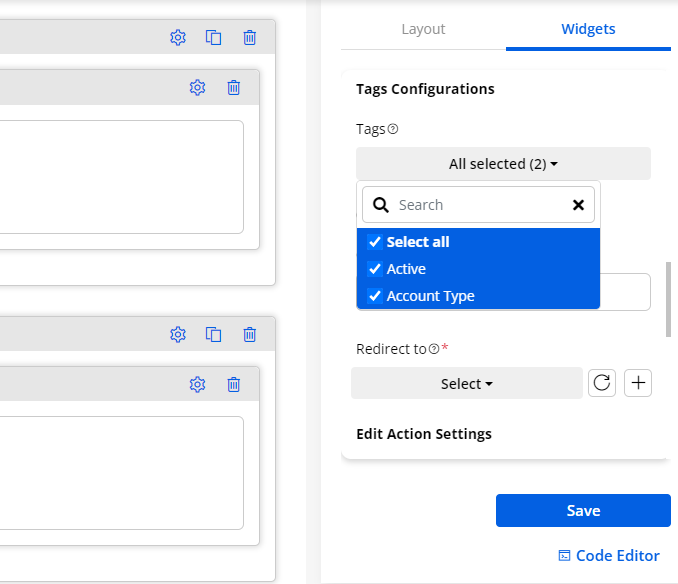Image resolution: width=678 pixels, height=584 pixels.
Task: Clear the tag search with the X icon
Action: tap(578, 205)
